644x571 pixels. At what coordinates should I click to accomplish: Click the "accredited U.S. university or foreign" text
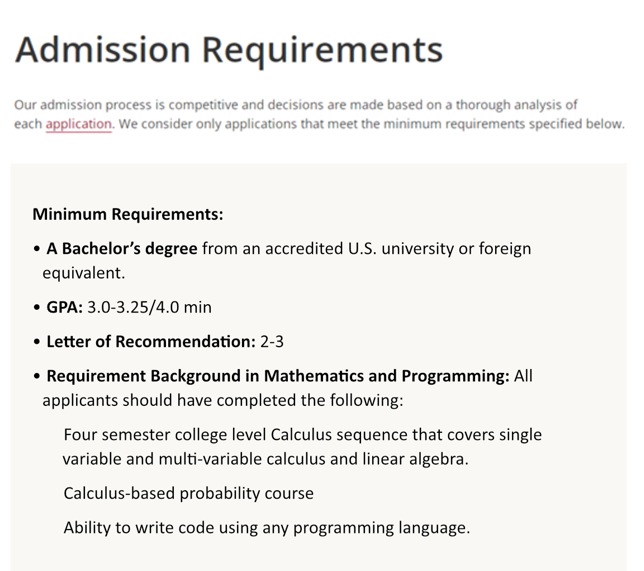coord(395,248)
